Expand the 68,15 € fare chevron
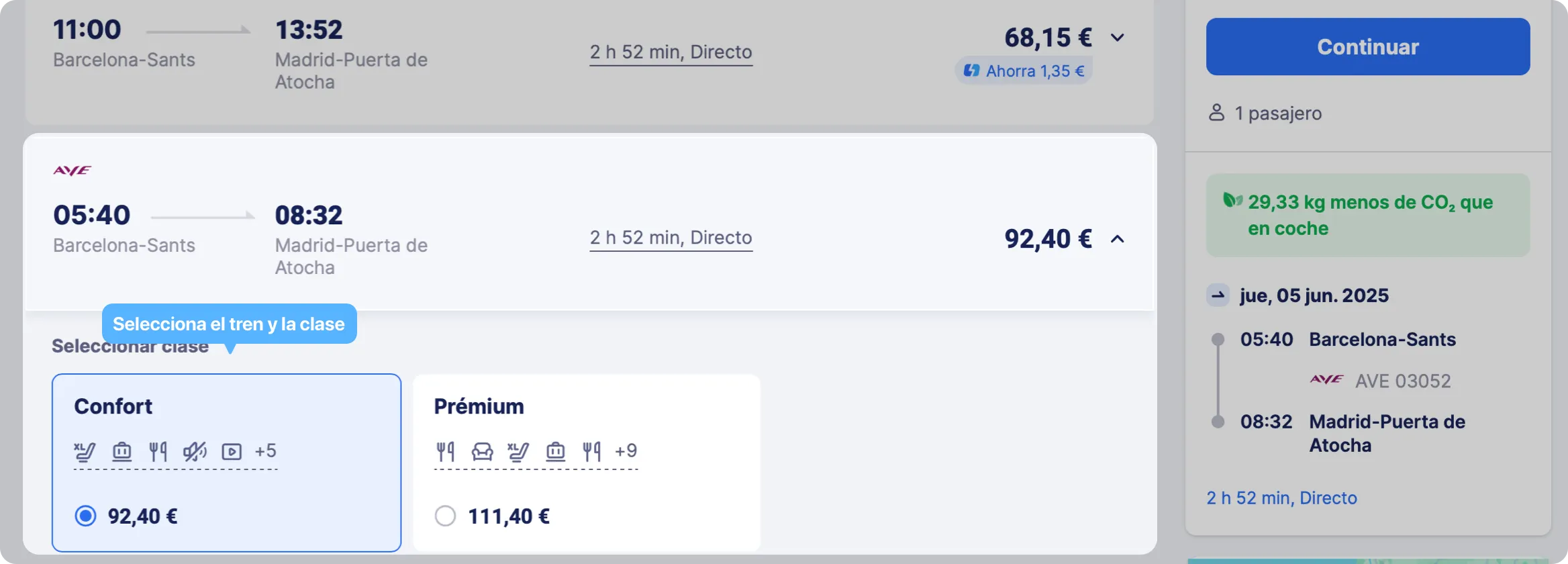The width and height of the screenshot is (1568, 564). click(x=1118, y=38)
